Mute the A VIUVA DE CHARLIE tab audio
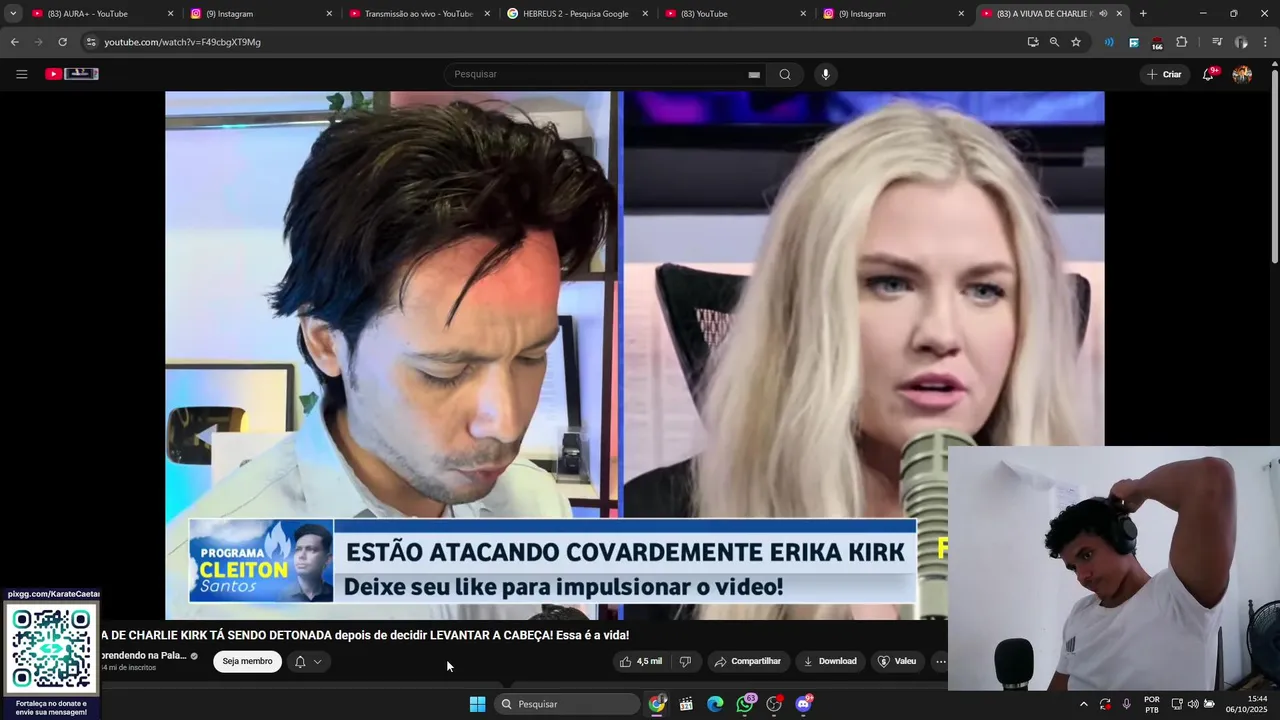This screenshot has width=1280, height=720. click(x=1103, y=14)
